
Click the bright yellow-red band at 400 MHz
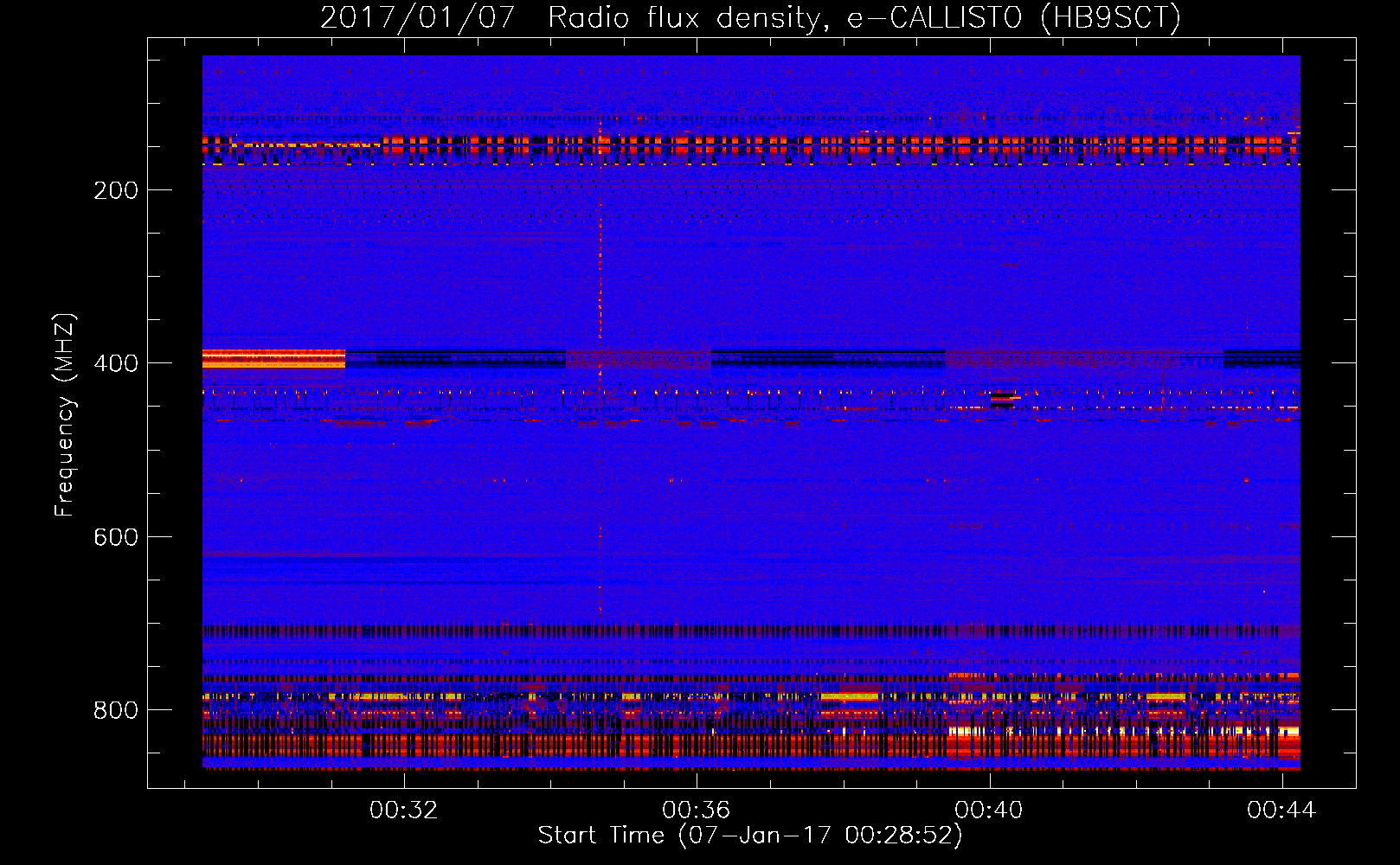click(273, 359)
